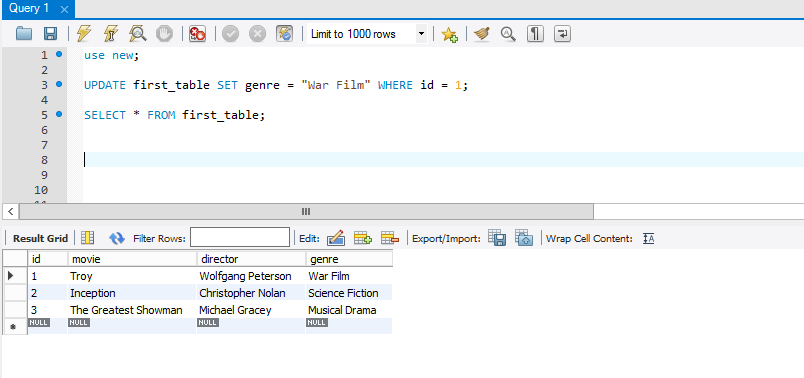Toggle the auto-commit mode icon
The width and height of the screenshot is (804, 378).
tap(284, 34)
